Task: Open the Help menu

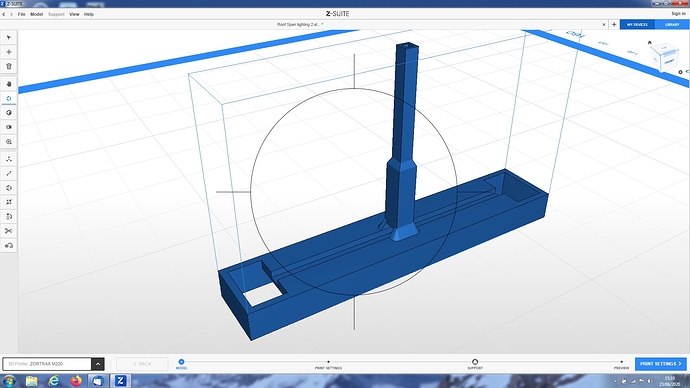Action: point(89,14)
